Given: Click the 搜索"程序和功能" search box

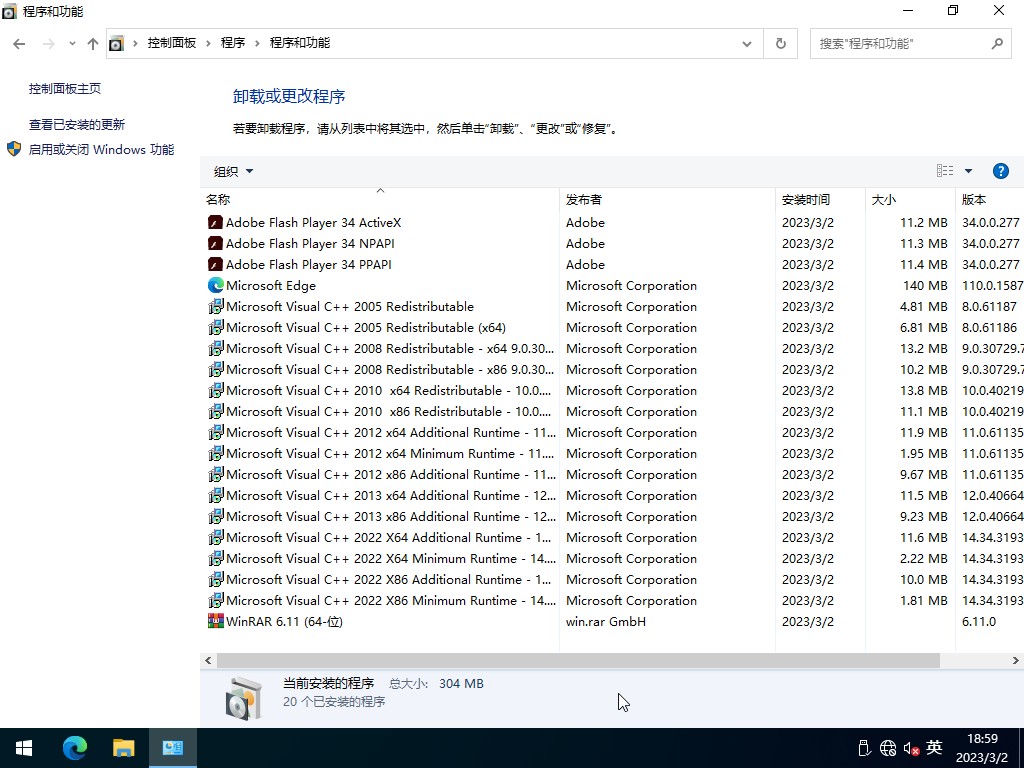Looking at the screenshot, I should 900,43.
